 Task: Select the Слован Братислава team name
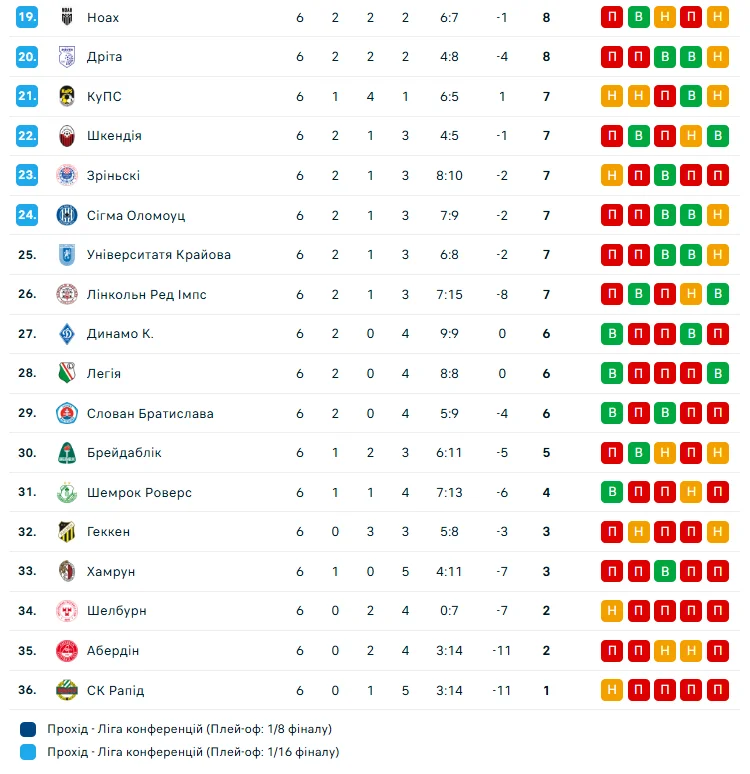150,413
